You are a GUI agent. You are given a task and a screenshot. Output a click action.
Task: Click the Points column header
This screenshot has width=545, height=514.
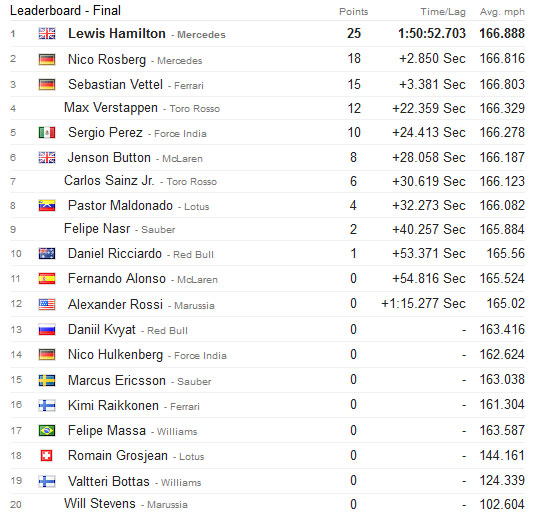pos(353,11)
